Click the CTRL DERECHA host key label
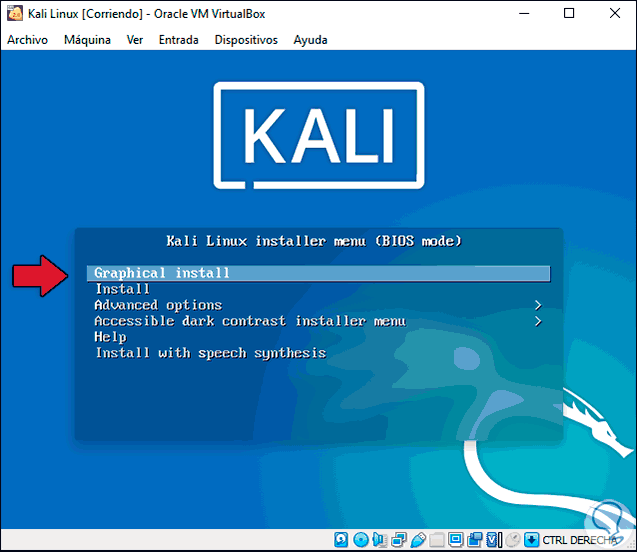 [580, 540]
